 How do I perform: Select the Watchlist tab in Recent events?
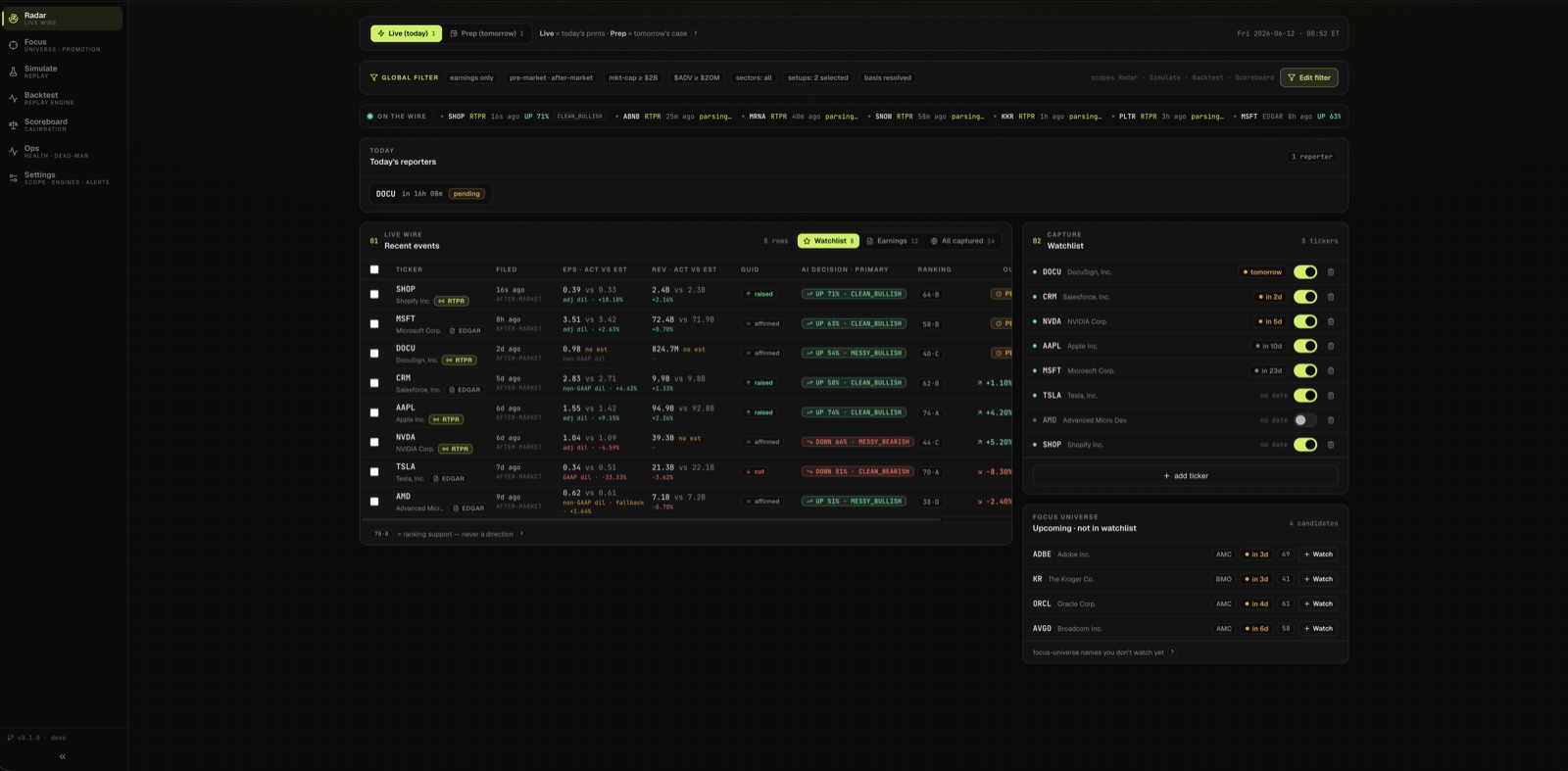click(828, 241)
